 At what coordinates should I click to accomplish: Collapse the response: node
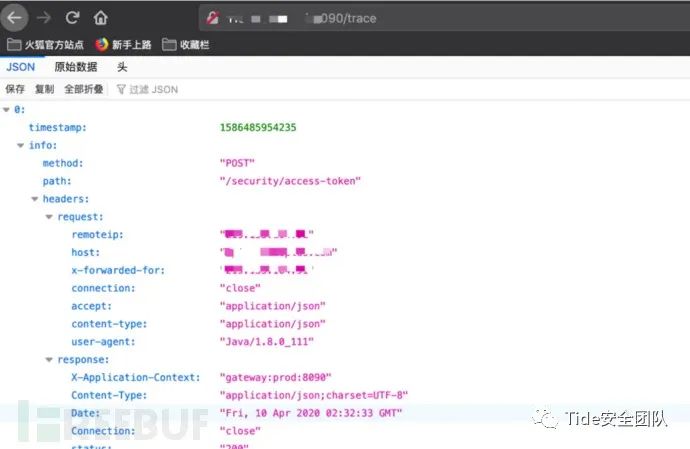pos(49,360)
